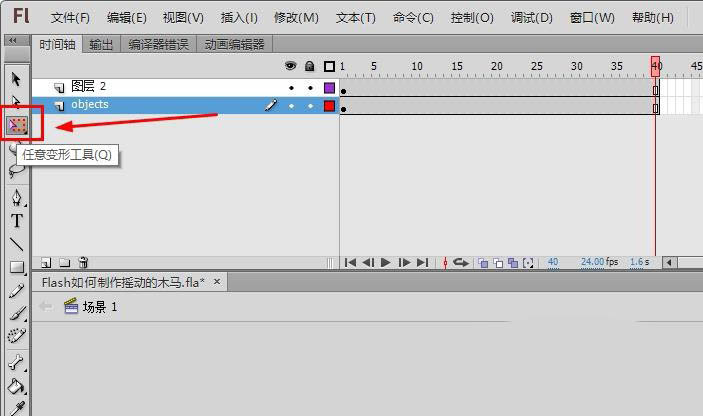The image size is (703, 416).
Task: Select the Subselection tool
Action: coord(16,101)
